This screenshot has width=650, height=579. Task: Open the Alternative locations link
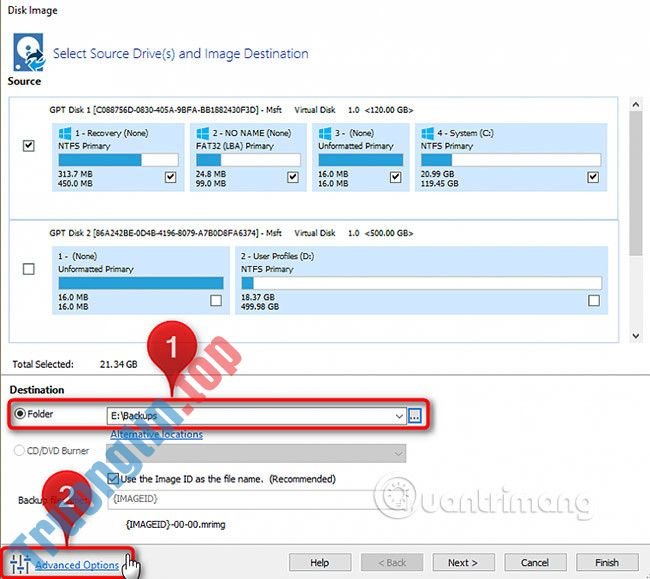157,434
